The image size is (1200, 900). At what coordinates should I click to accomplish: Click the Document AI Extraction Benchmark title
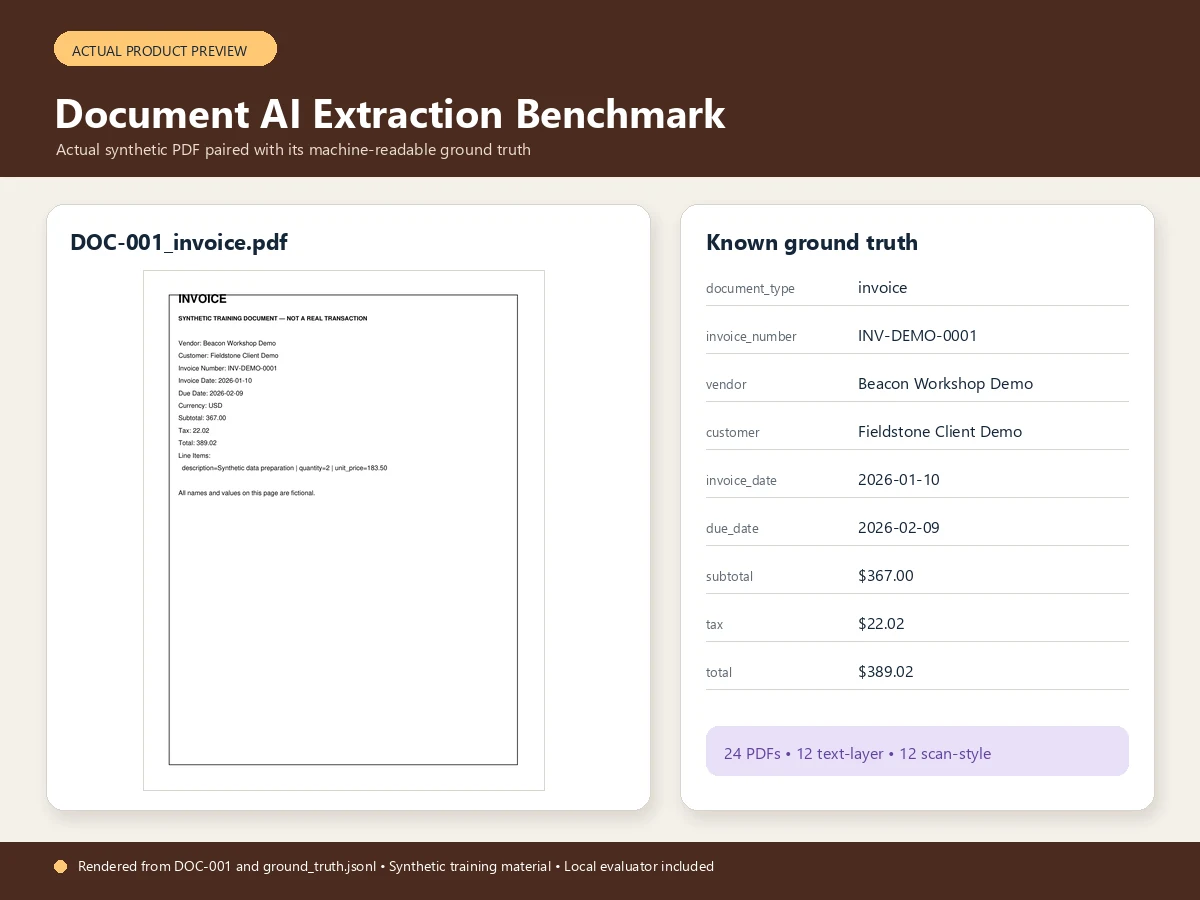(x=390, y=114)
